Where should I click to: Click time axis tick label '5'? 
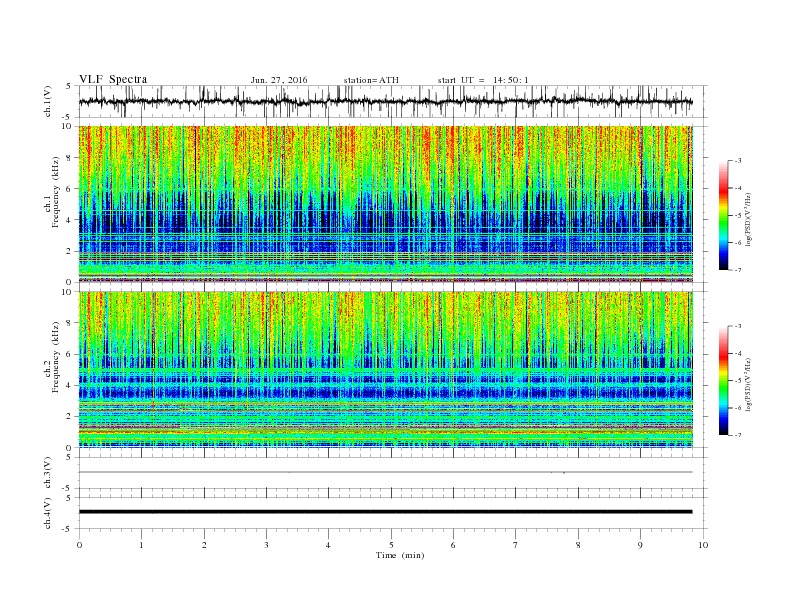391,545
